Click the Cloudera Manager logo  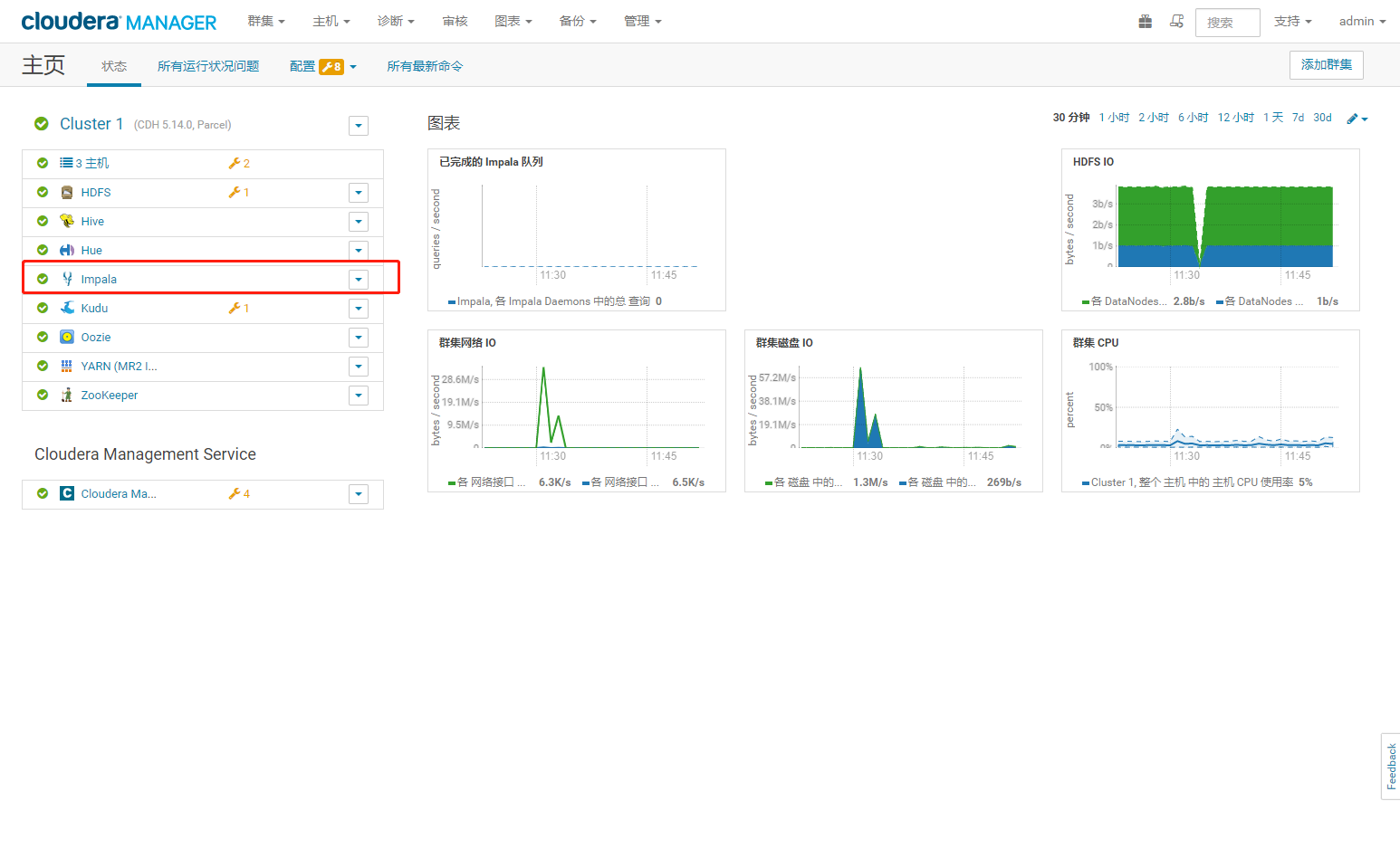pos(119,22)
